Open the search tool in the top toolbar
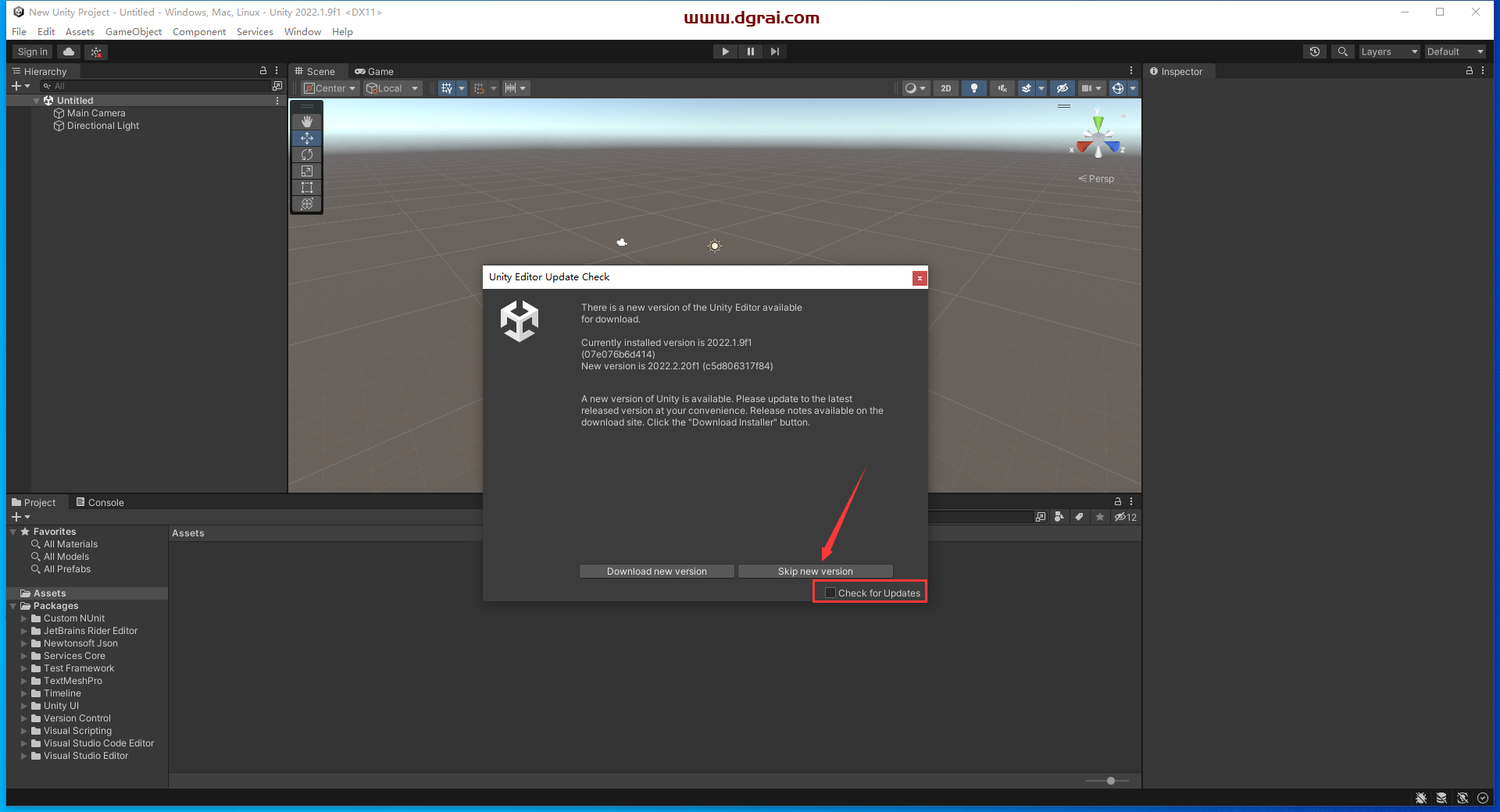The height and width of the screenshot is (812, 1500). coord(1342,52)
